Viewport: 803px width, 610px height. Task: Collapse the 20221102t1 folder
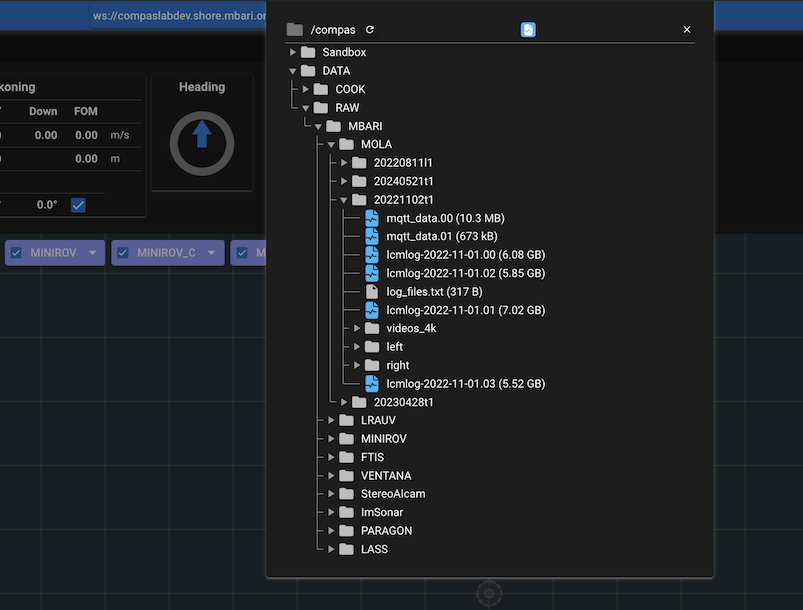[344, 200]
